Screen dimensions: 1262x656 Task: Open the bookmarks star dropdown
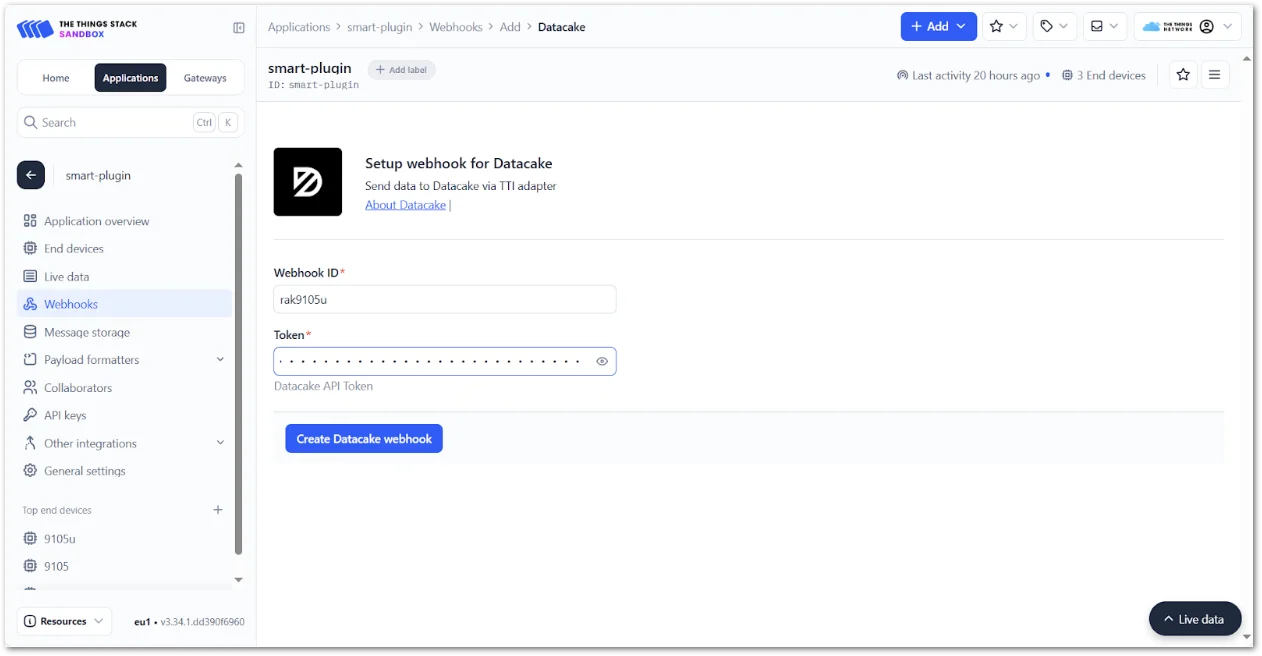[x=1004, y=27]
